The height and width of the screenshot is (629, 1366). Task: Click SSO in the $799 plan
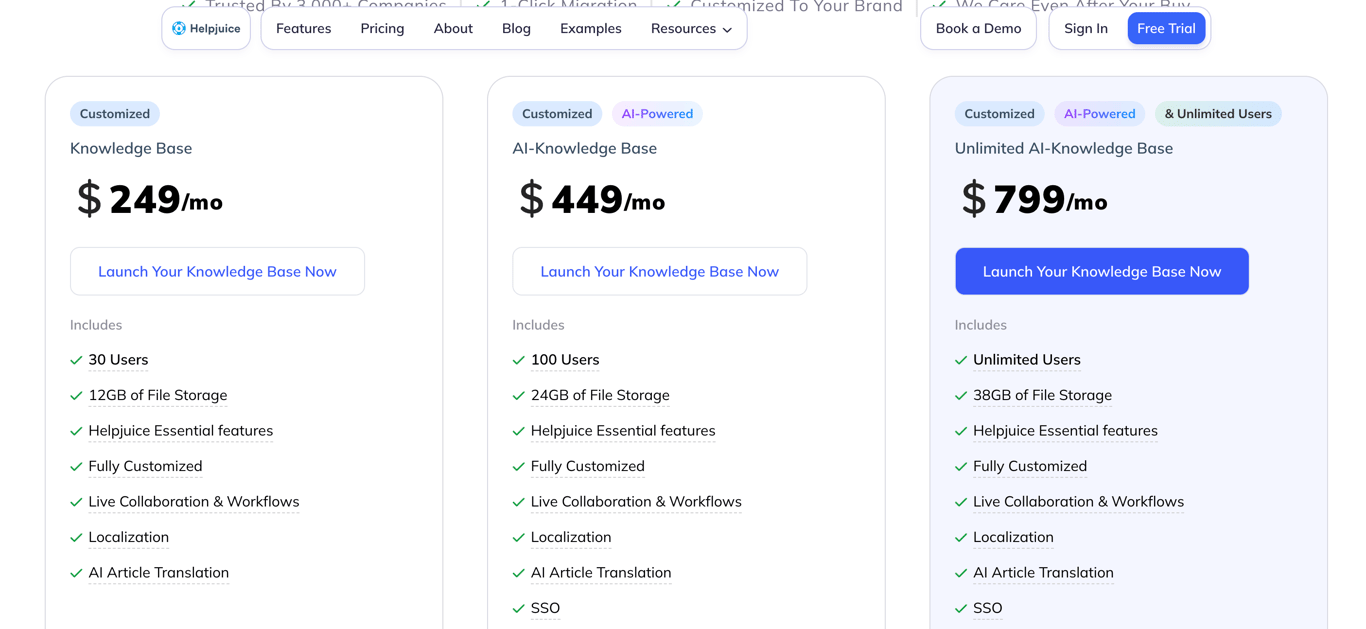point(988,608)
